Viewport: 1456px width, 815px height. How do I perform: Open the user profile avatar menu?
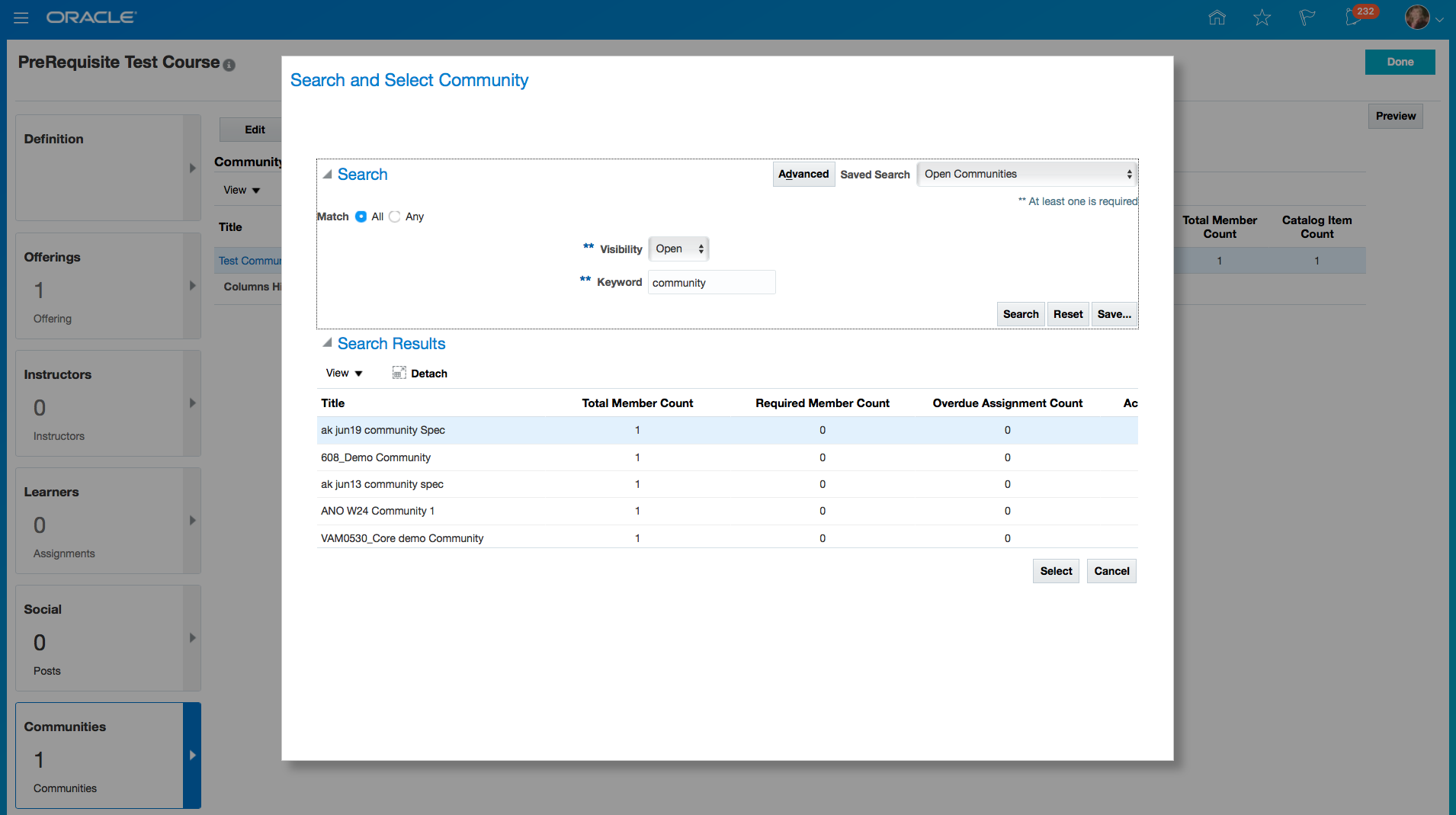pos(1418,17)
